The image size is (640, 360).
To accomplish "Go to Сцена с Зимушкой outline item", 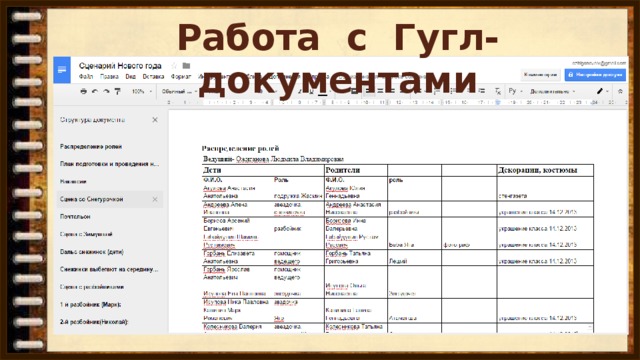I will coord(86,234).
